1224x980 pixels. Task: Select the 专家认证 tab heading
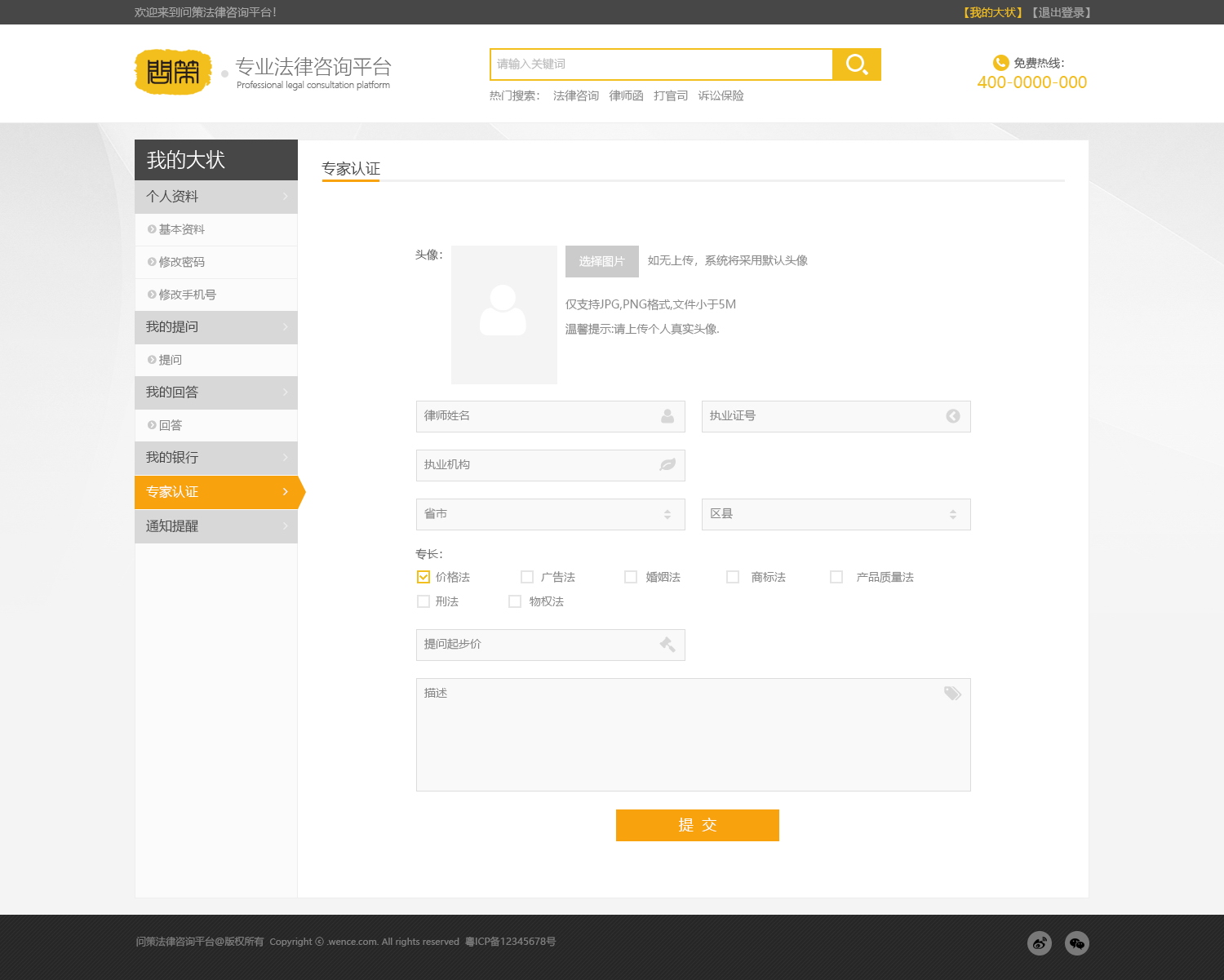(351, 169)
